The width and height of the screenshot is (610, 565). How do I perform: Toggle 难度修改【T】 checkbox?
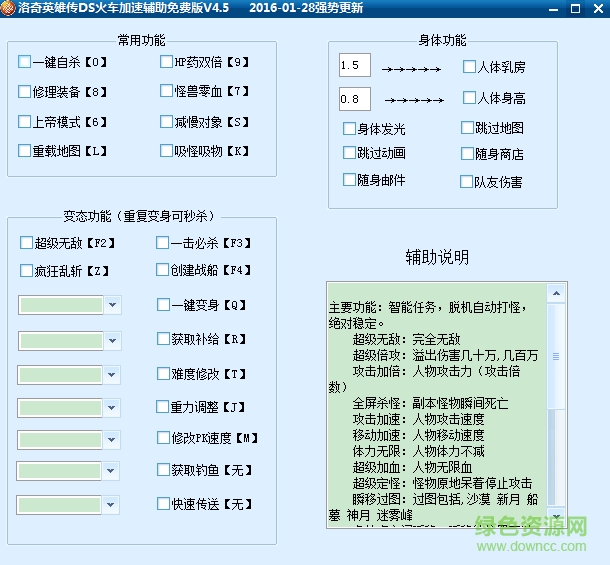click(x=163, y=374)
